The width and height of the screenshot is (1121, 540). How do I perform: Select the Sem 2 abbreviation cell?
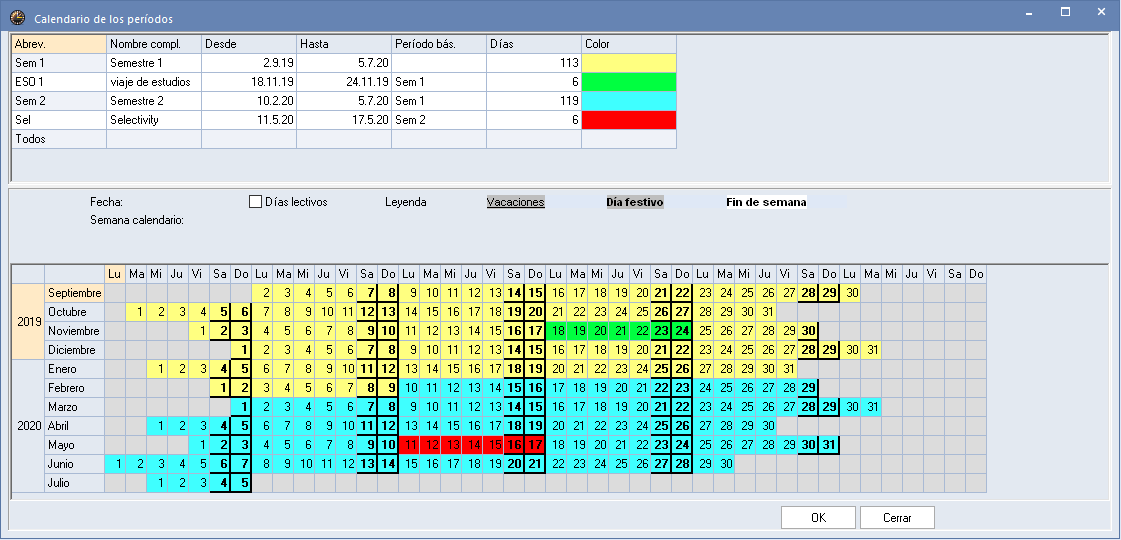(59, 101)
